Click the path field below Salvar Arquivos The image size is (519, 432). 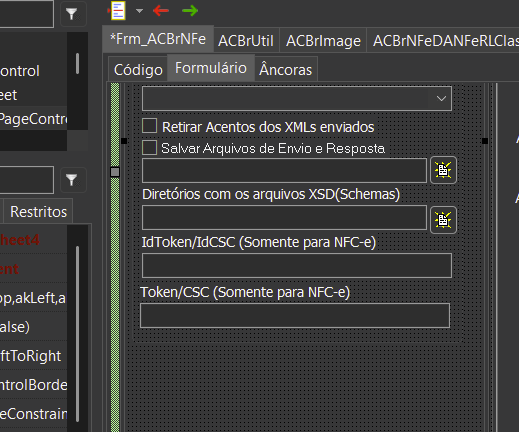(284, 170)
